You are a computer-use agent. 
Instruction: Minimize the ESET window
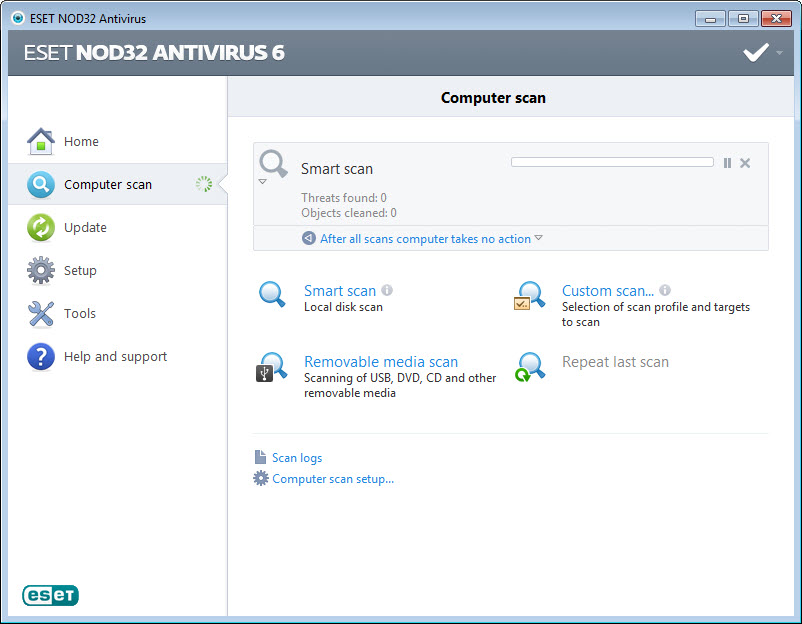pyautogui.click(x=710, y=19)
